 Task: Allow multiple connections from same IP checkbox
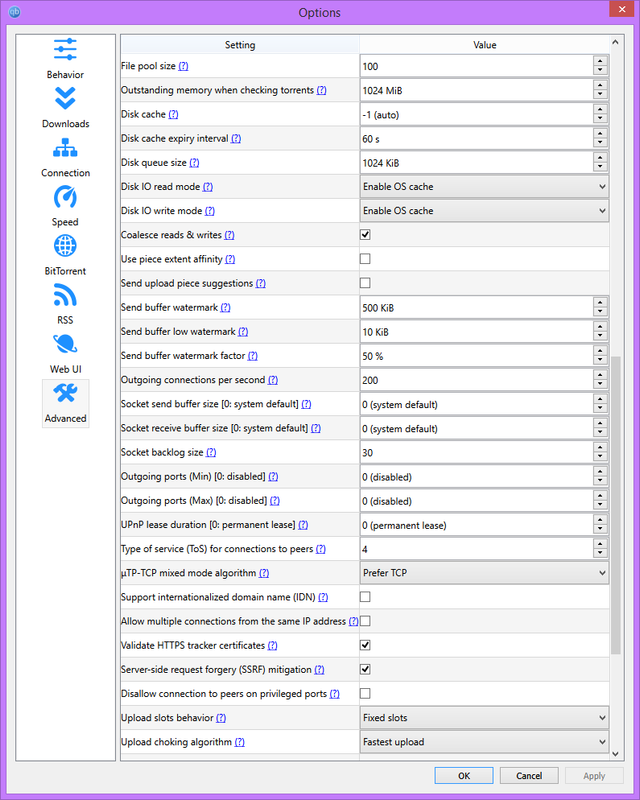(365, 621)
